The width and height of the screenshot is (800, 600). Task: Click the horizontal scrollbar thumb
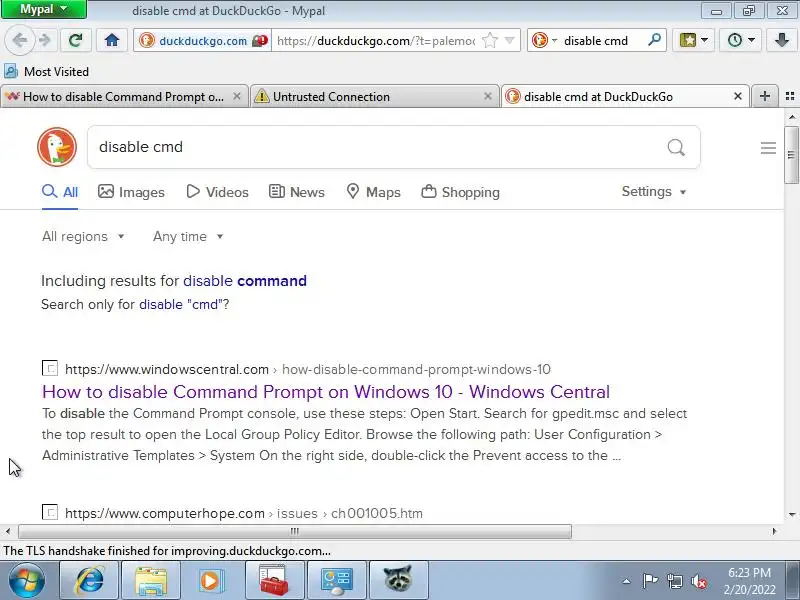[295, 532]
